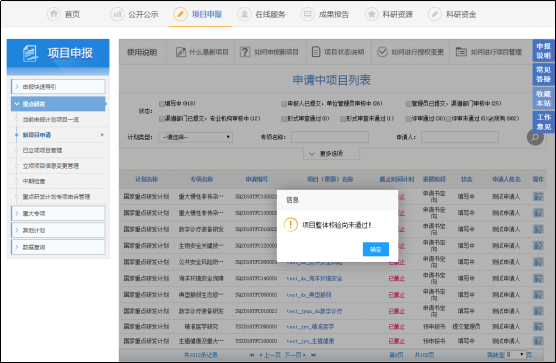Open the 成果报告 tab
Image resolution: width=556 pixels, height=363 pixels.
coord(325,14)
